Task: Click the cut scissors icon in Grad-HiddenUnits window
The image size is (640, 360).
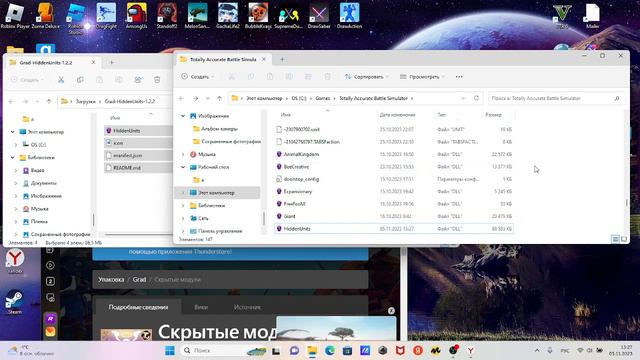Action: click(61, 80)
